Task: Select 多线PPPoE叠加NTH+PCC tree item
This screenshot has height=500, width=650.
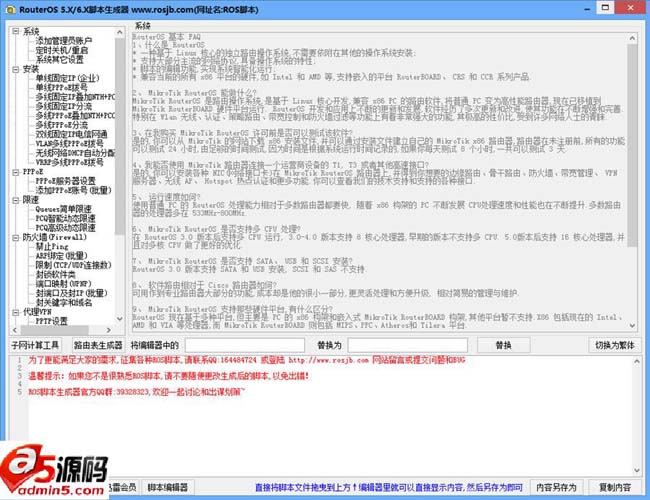Action: [x=75, y=115]
